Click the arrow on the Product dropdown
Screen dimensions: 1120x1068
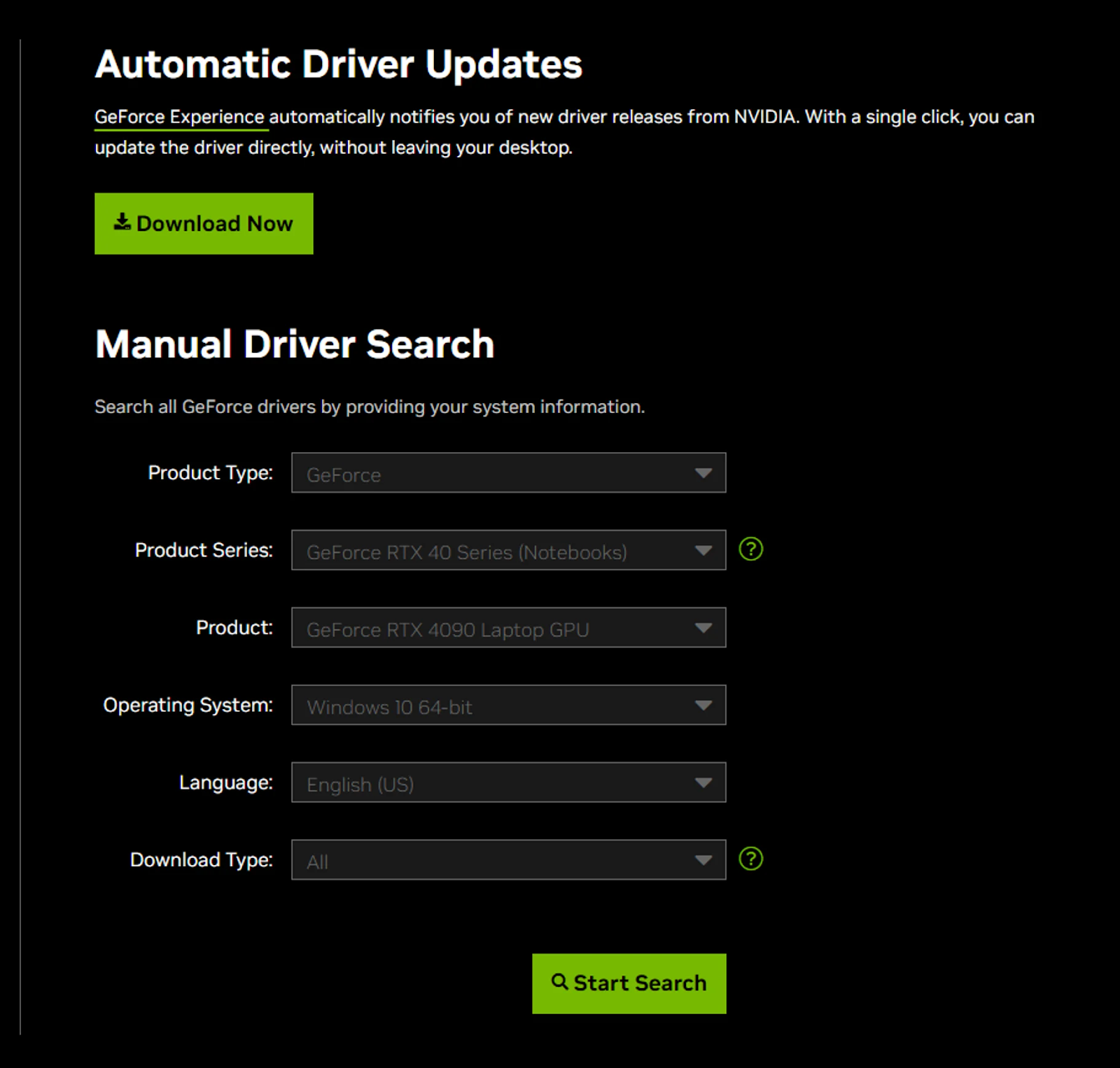703,628
